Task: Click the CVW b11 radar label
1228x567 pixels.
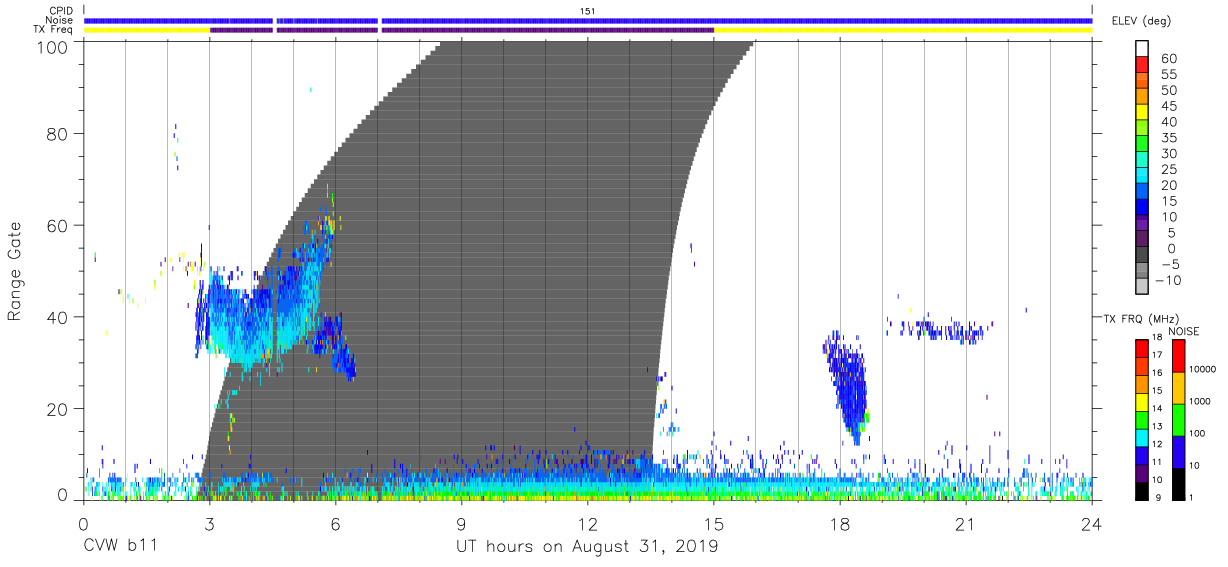Action: 119,546
